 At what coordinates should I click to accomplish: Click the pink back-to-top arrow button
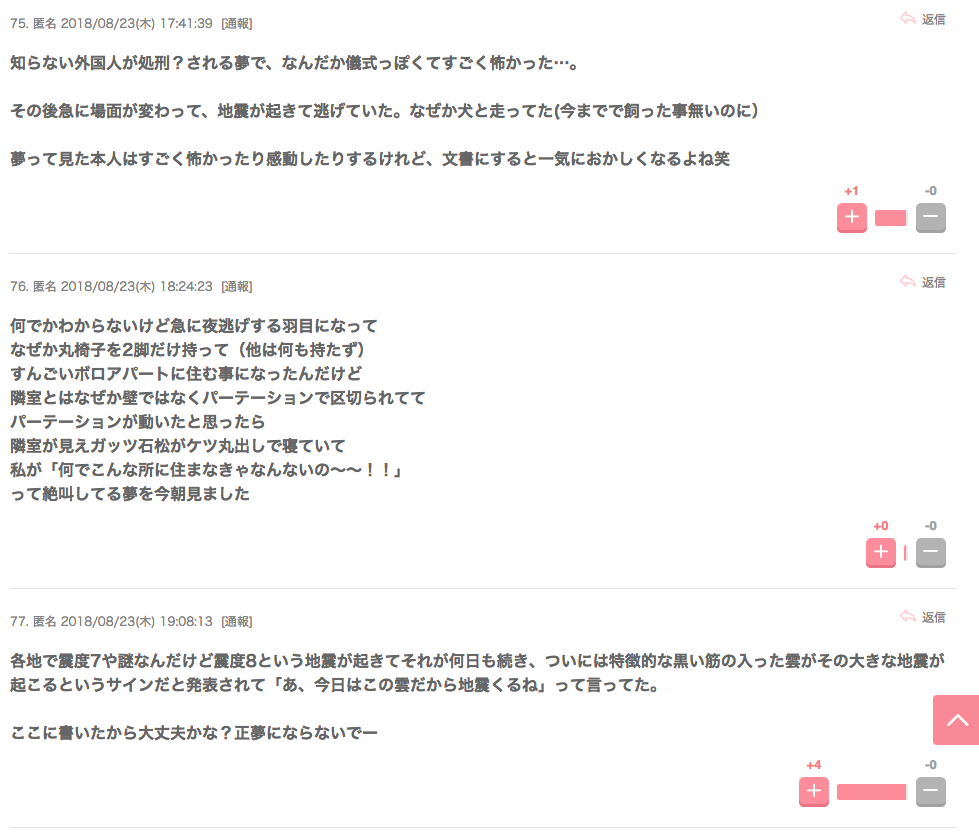(956, 720)
